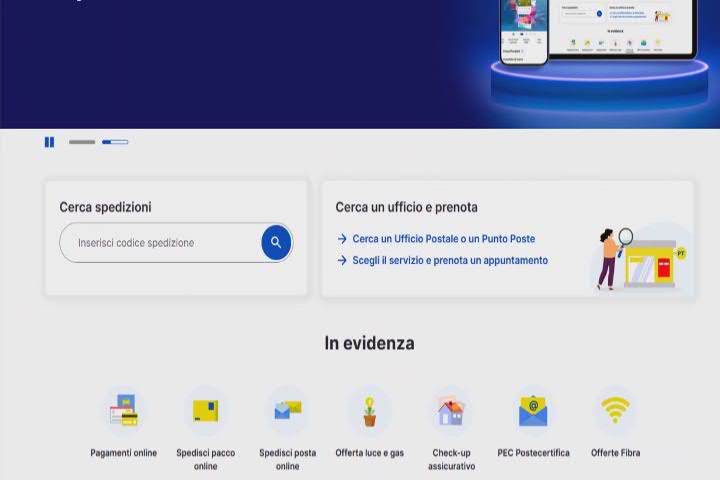
Task: Pause the banner carousel
Action: (49, 142)
